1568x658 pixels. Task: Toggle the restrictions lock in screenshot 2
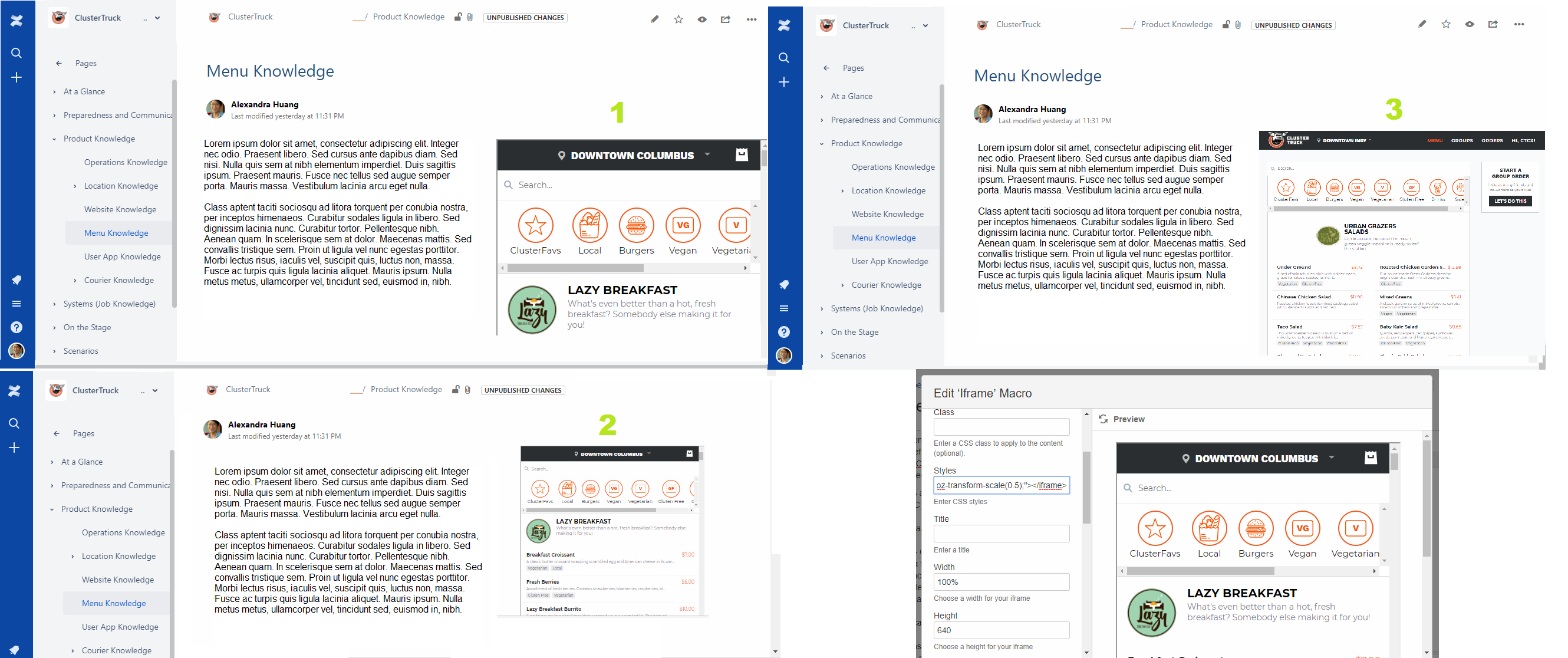point(455,390)
